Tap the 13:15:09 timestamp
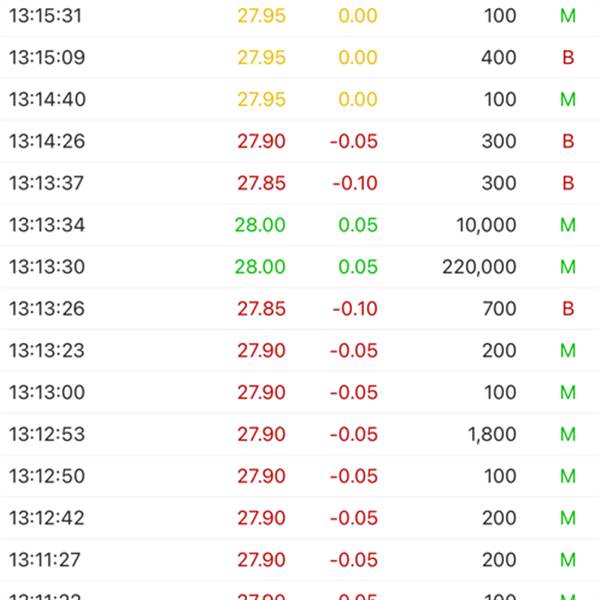600x600 pixels. (x=47, y=58)
